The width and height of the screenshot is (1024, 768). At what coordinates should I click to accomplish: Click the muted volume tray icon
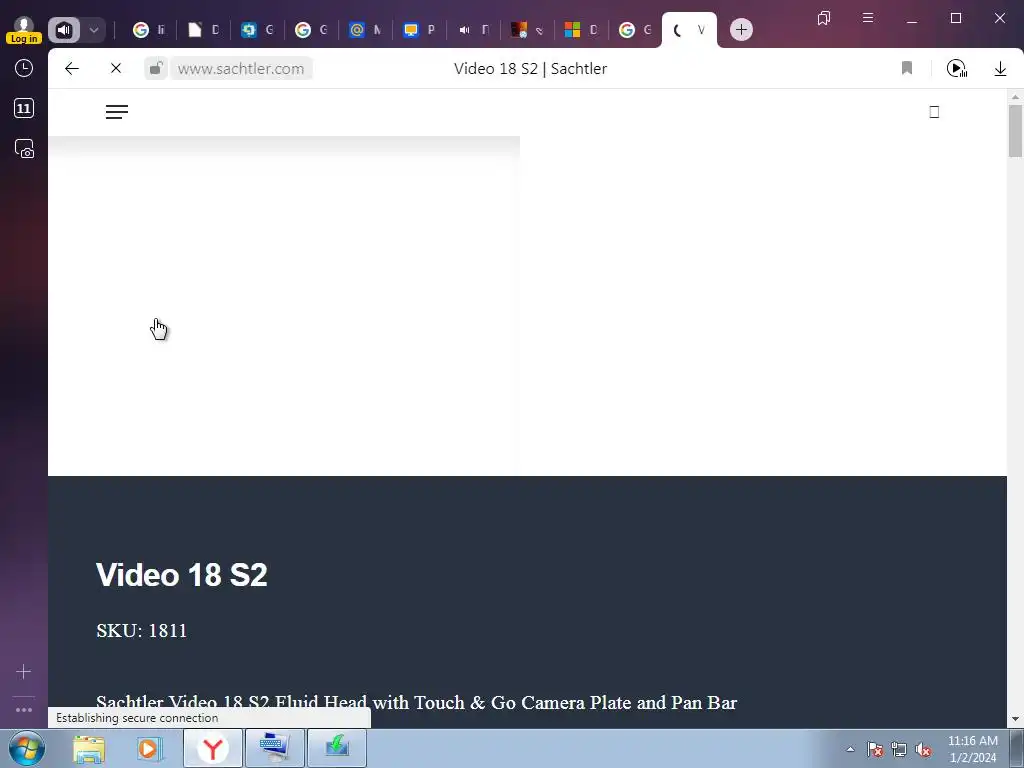pos(923,750)
